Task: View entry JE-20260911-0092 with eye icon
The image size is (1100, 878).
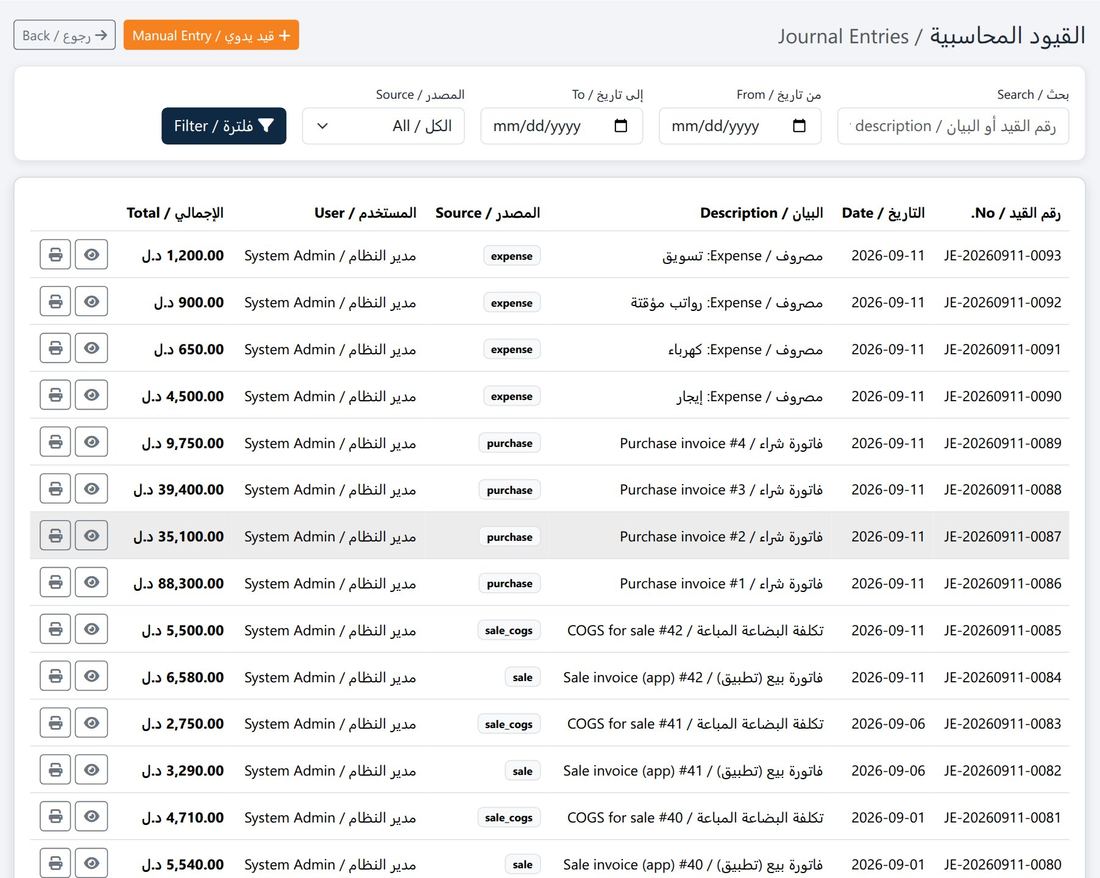Action: coord(91,302)
